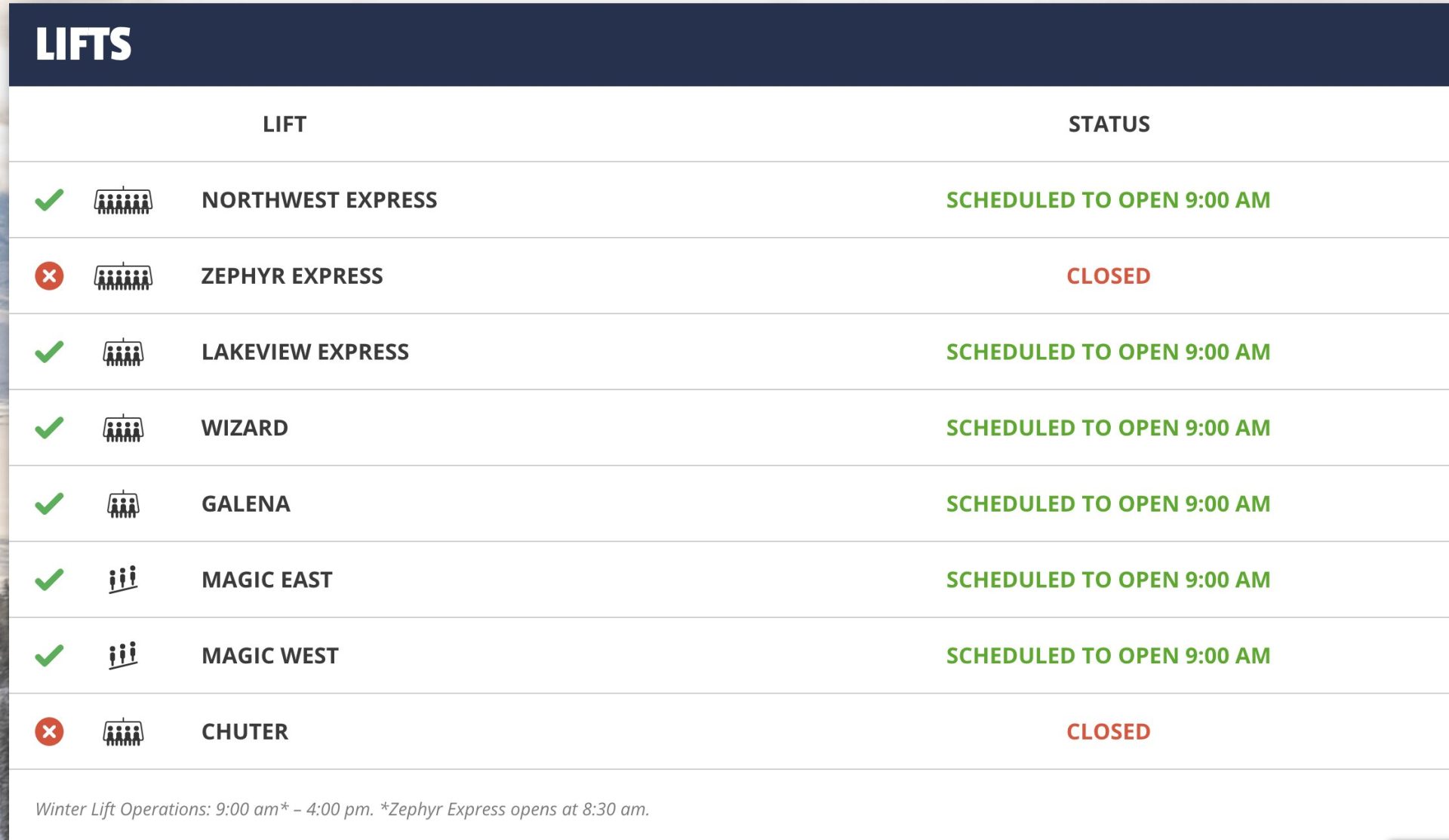Click the red X closed indicator for Chuter
The height and width of the screenshot is (840, 1449).
point(49,732)
